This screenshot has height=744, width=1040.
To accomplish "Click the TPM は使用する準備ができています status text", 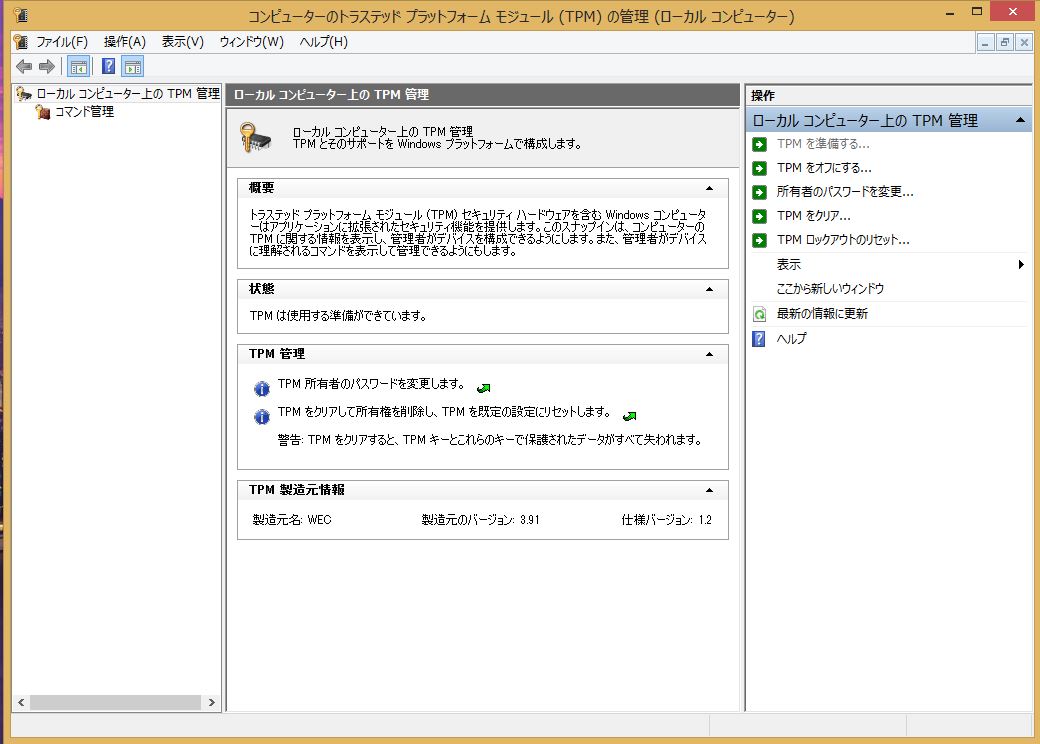I will click(338, 316).
